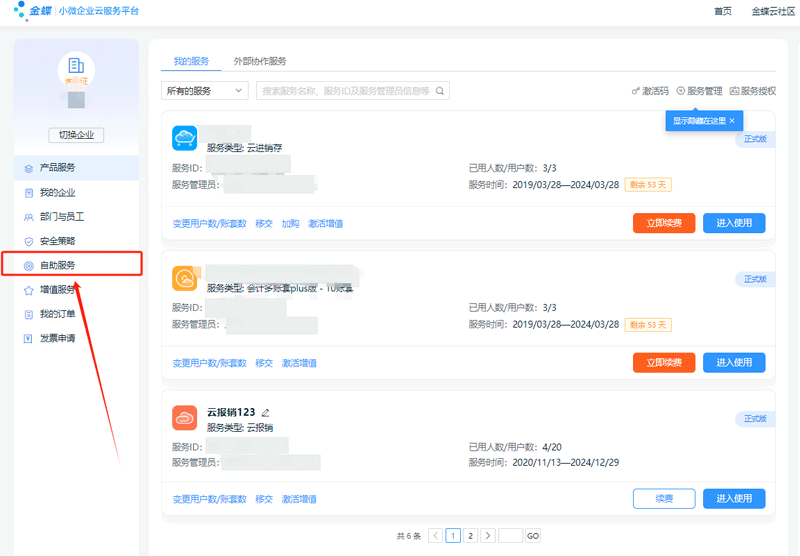Click 立即续费 for the 会计多账套plus service
The height and width of the screenshot is (556, 800).
[664, 363]
